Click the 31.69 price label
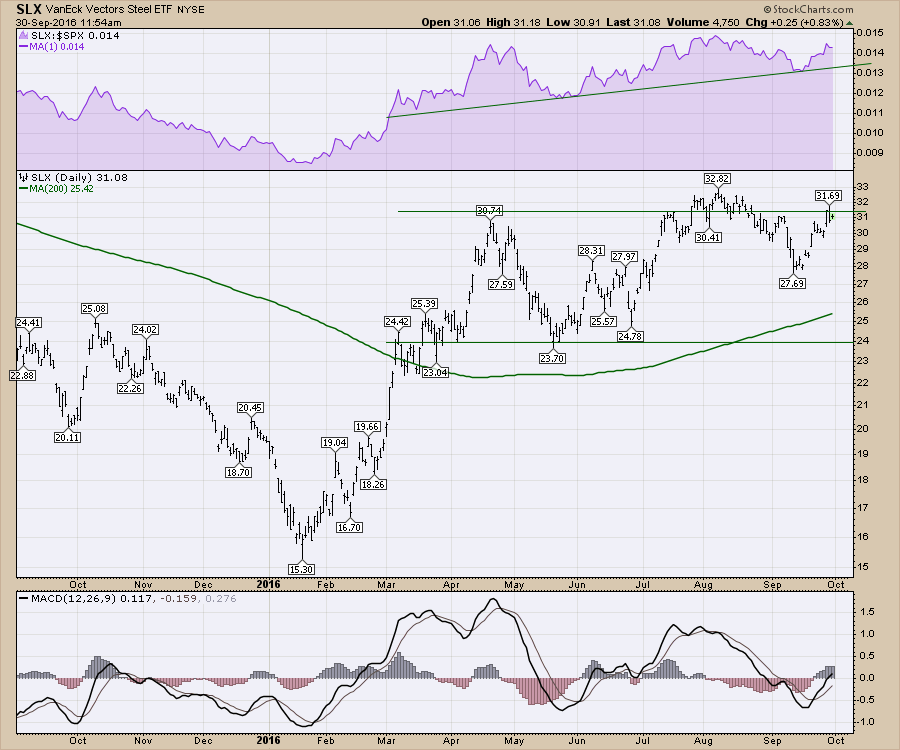The width and height of the screenshot is (900, 750). click(828, 196)
